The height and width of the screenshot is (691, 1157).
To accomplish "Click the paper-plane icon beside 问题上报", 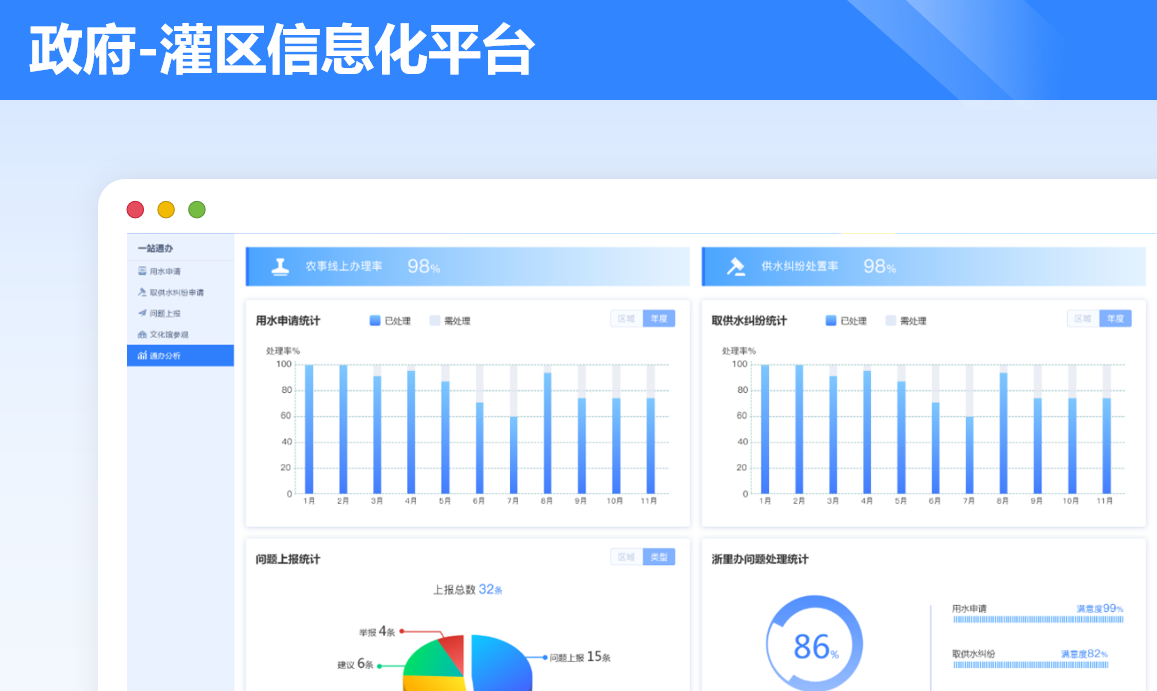I will (142, 313).
